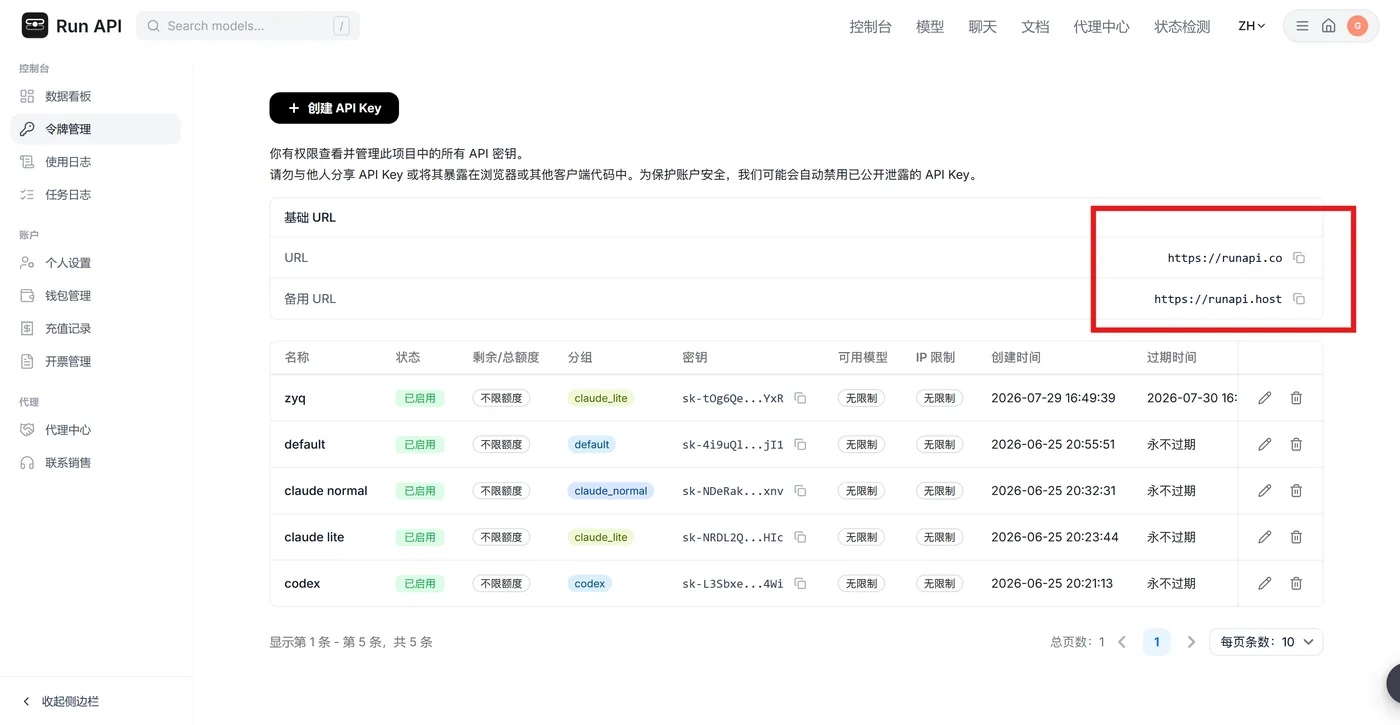Click the home icon in header
Viewport: 1400px width, 725px height.
point(1328,26)
